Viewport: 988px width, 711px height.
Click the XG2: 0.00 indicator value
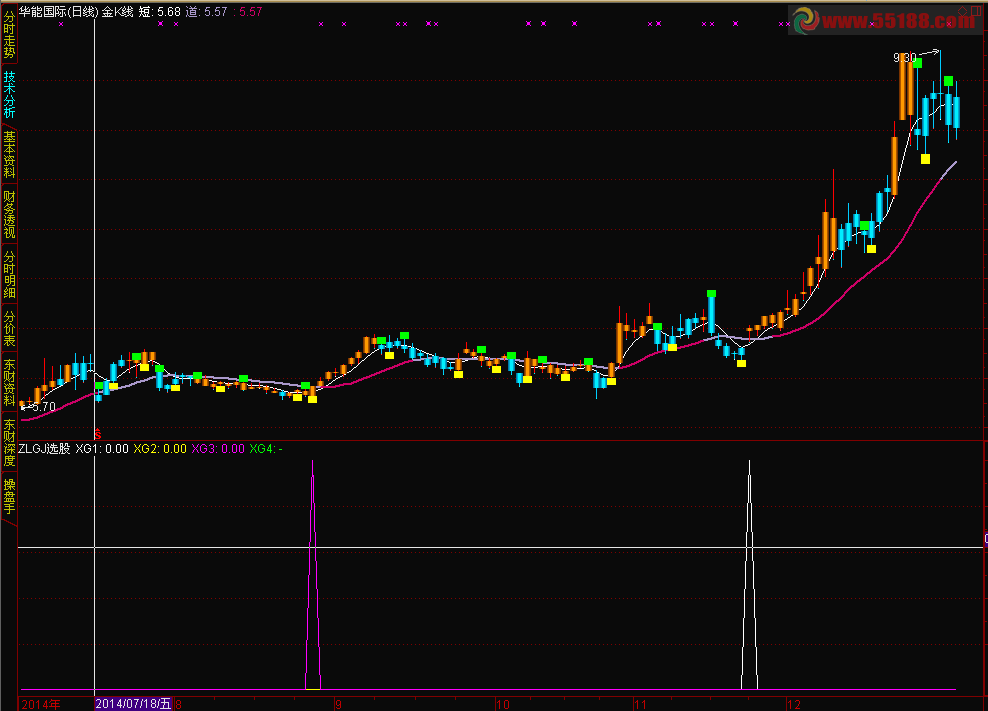pyautogui.click(x=160, y=449)
